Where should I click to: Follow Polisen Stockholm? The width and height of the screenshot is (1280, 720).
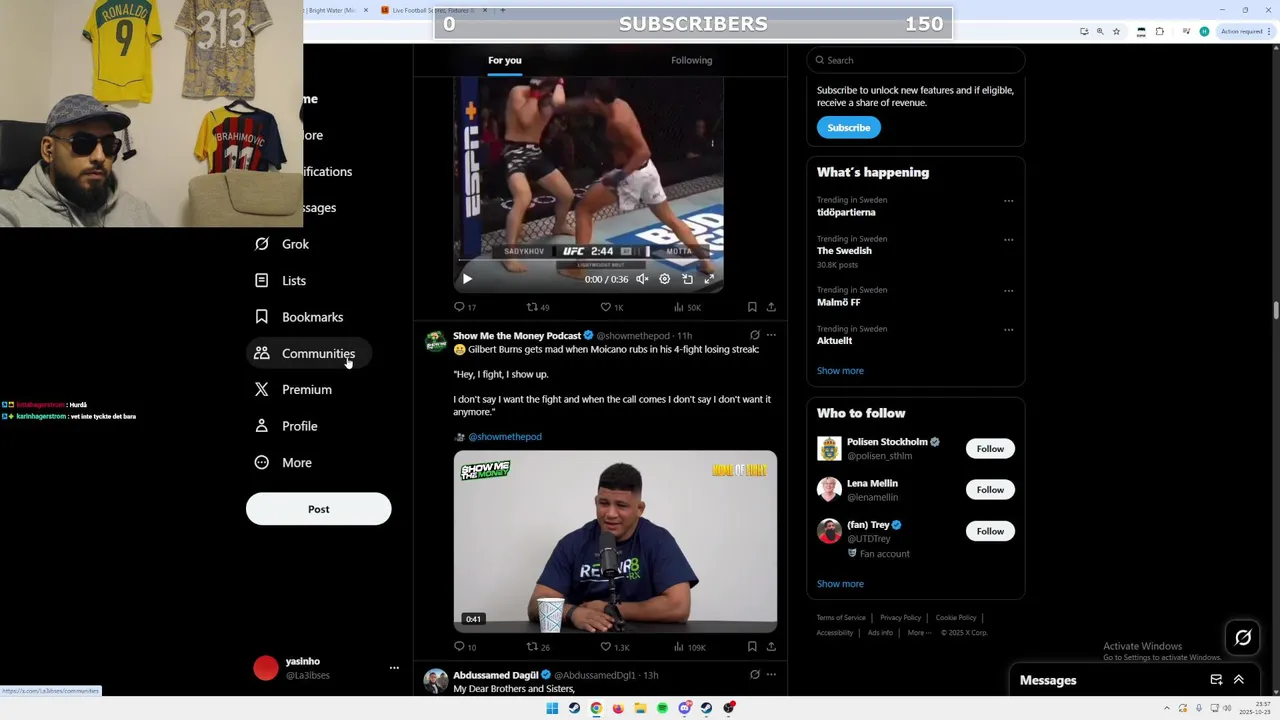point(990,449)
